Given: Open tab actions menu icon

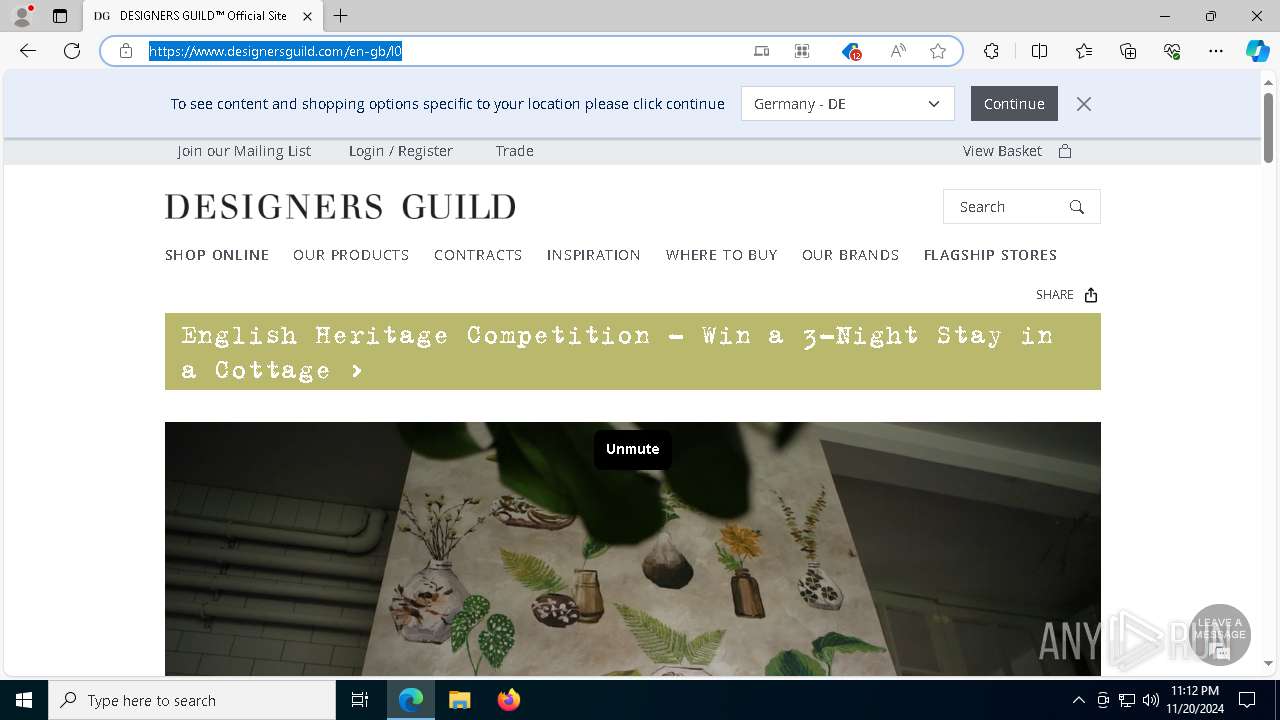Looking at the screenshot, I should [60, 16].
